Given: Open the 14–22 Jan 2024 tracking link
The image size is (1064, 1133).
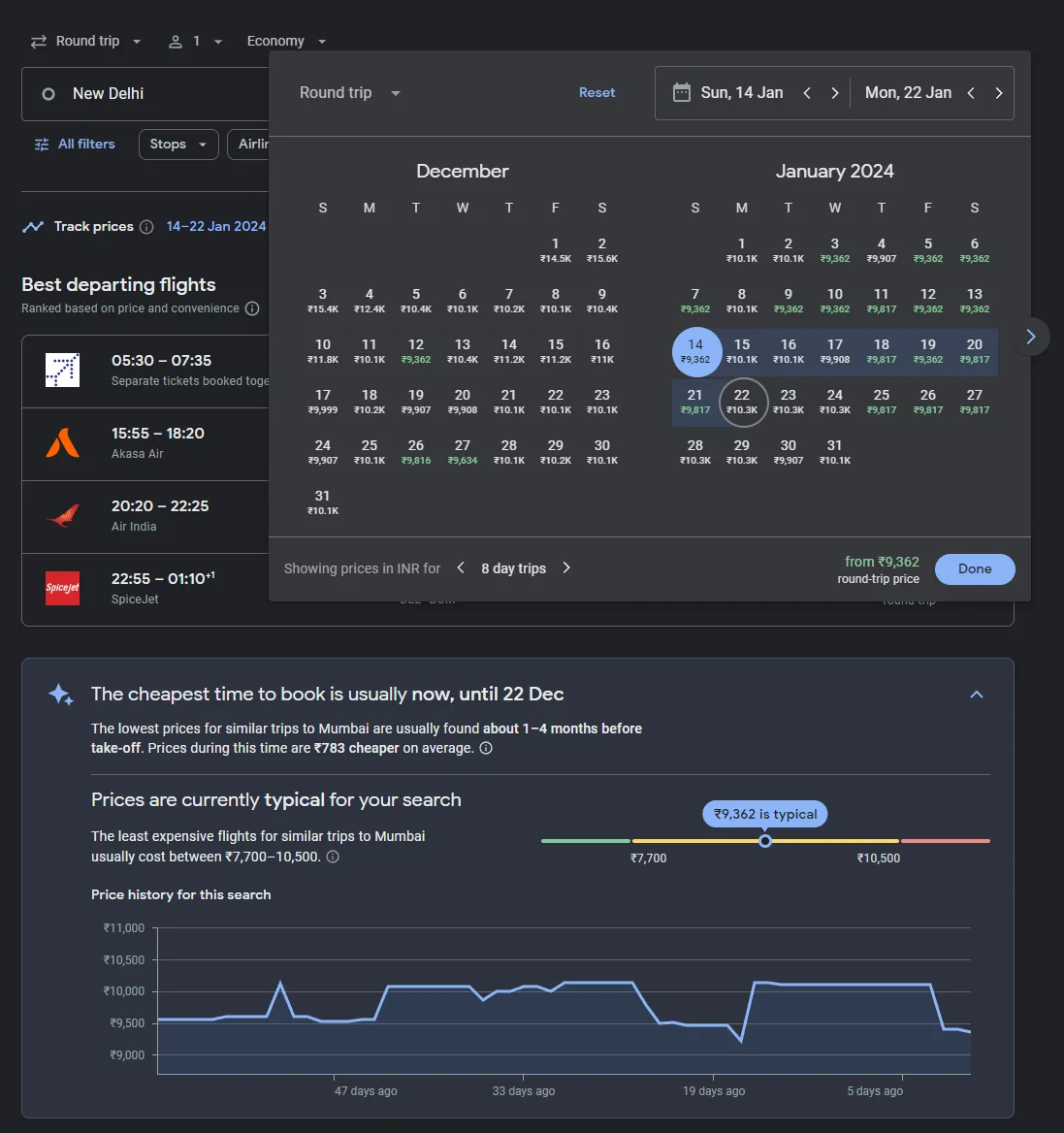Looking at the screenshot, I should [x=216, y=227].
